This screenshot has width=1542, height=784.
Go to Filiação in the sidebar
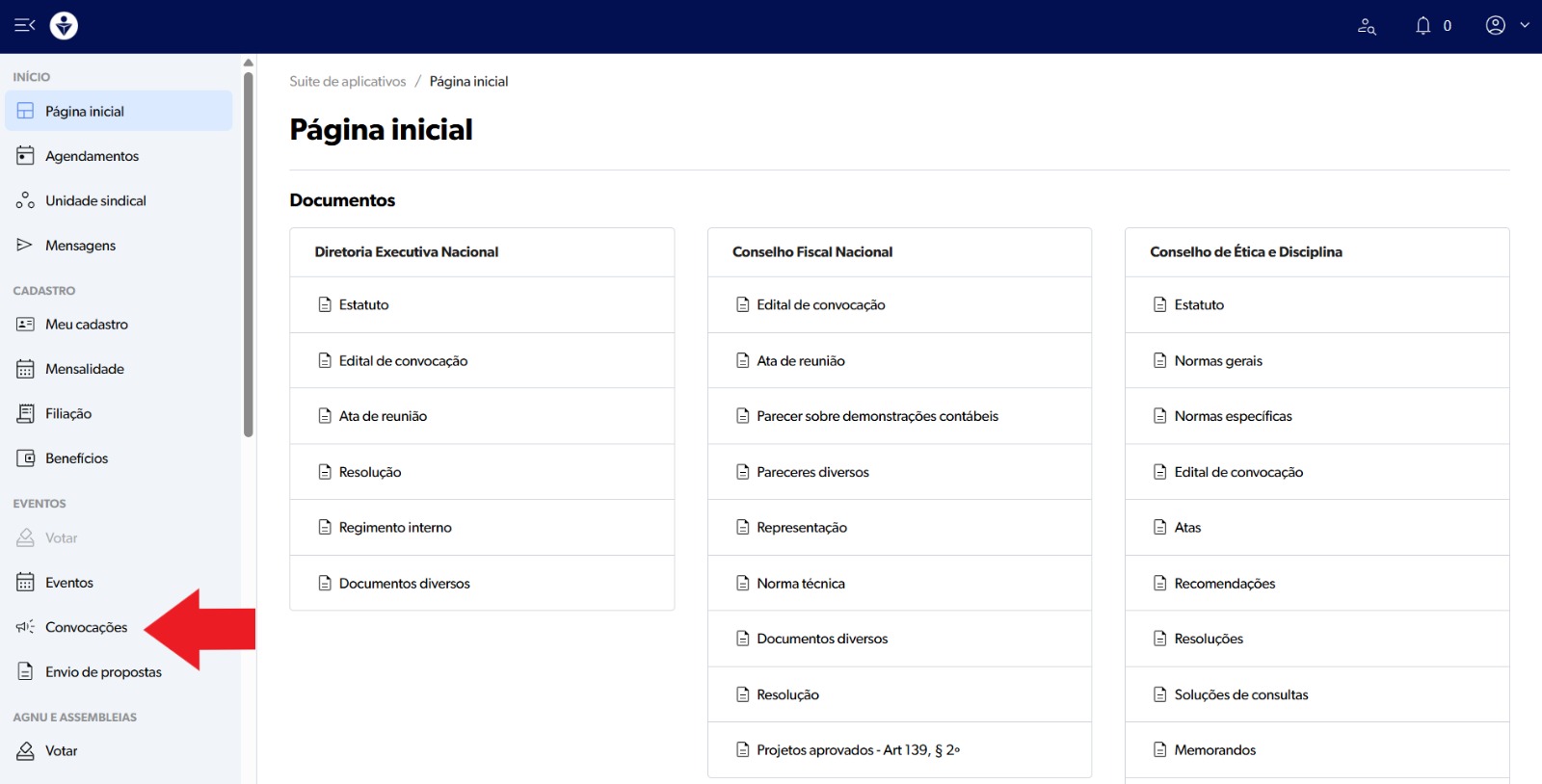(68, 414)
